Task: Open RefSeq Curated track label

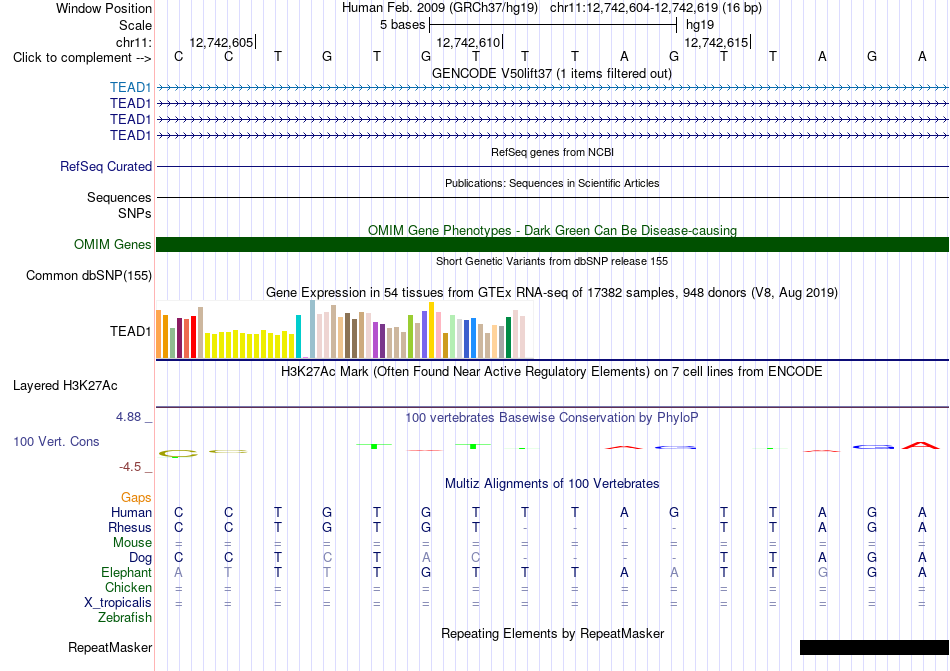Action: click(106, 167)
